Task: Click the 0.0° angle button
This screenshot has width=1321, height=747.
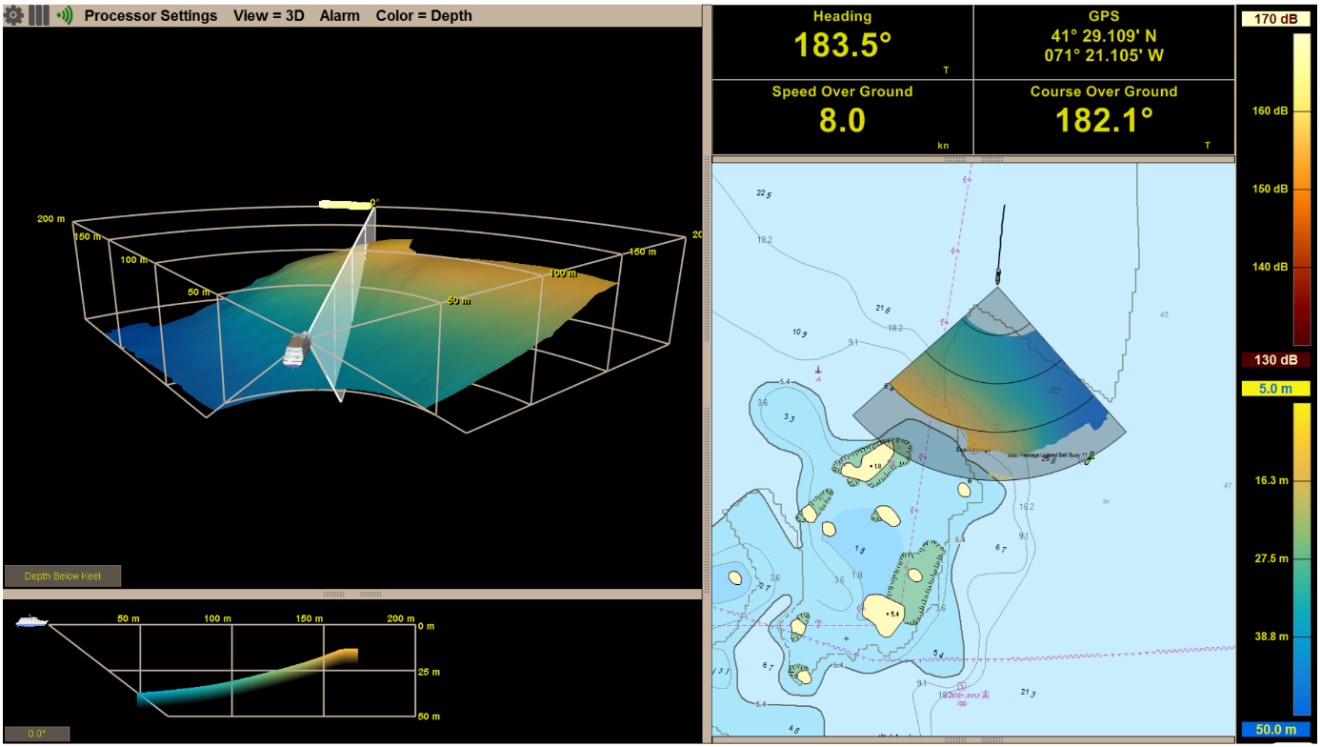Action: [37, 734]
